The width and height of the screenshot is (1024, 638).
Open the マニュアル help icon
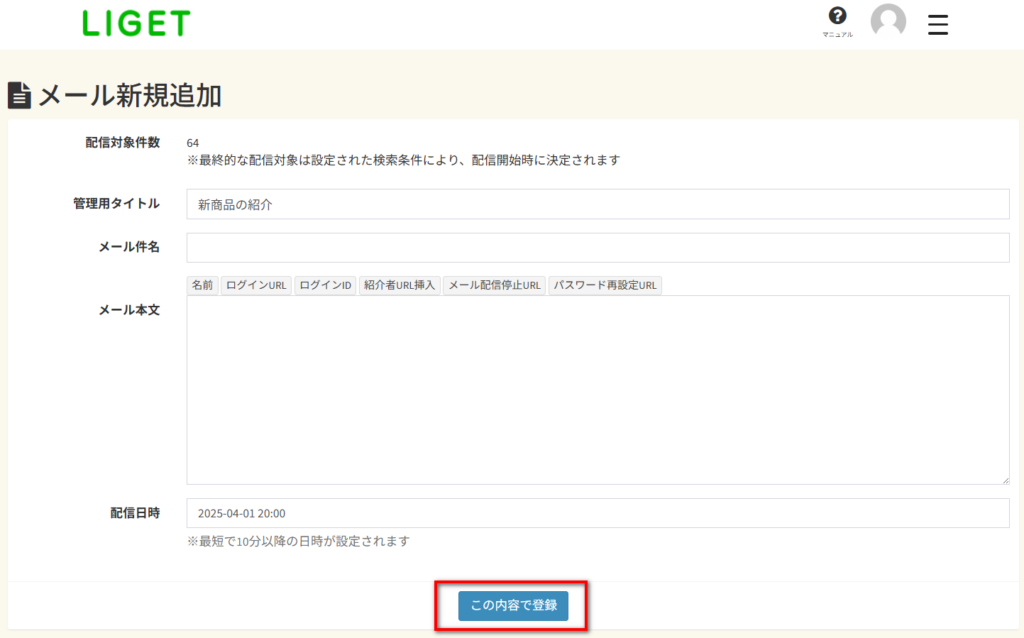pyautogui.click(x=837, y=21)
